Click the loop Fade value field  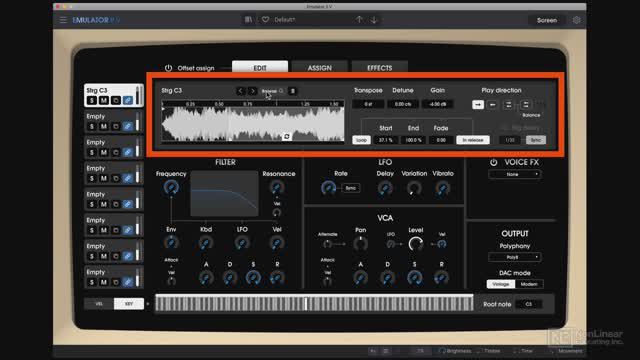click(x=441, y=140)
